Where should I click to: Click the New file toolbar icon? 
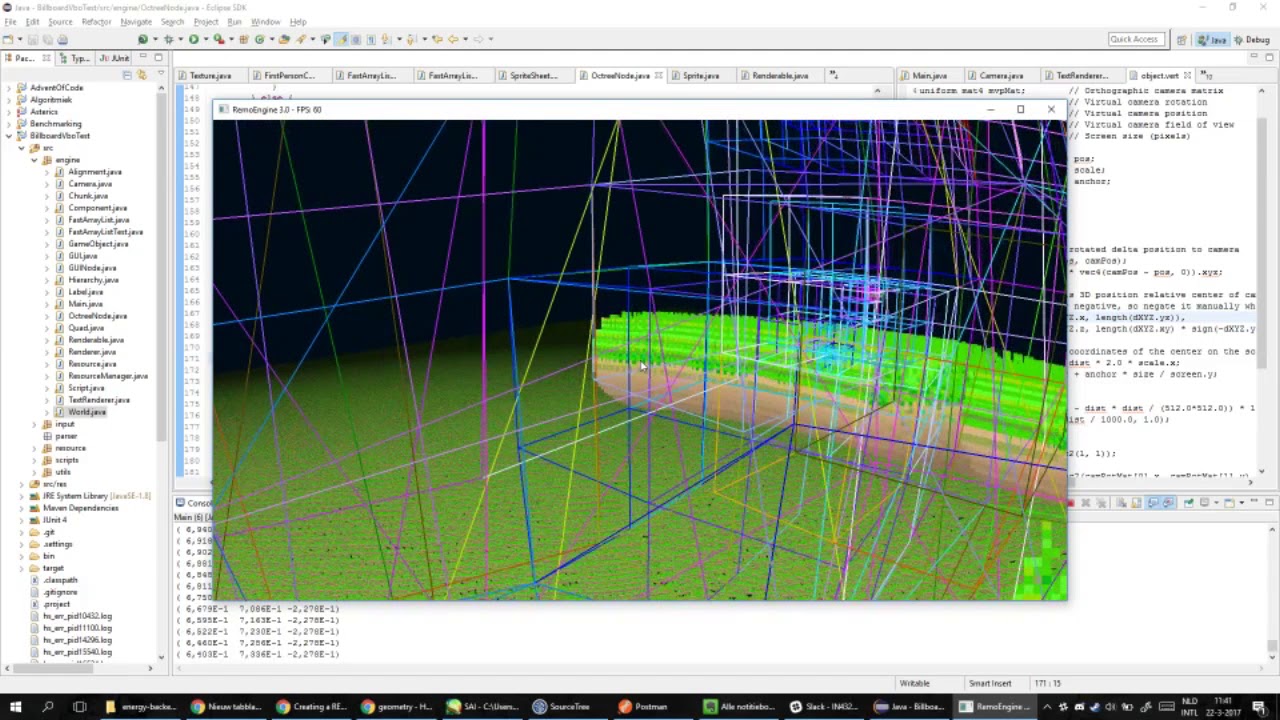point(8,39)
